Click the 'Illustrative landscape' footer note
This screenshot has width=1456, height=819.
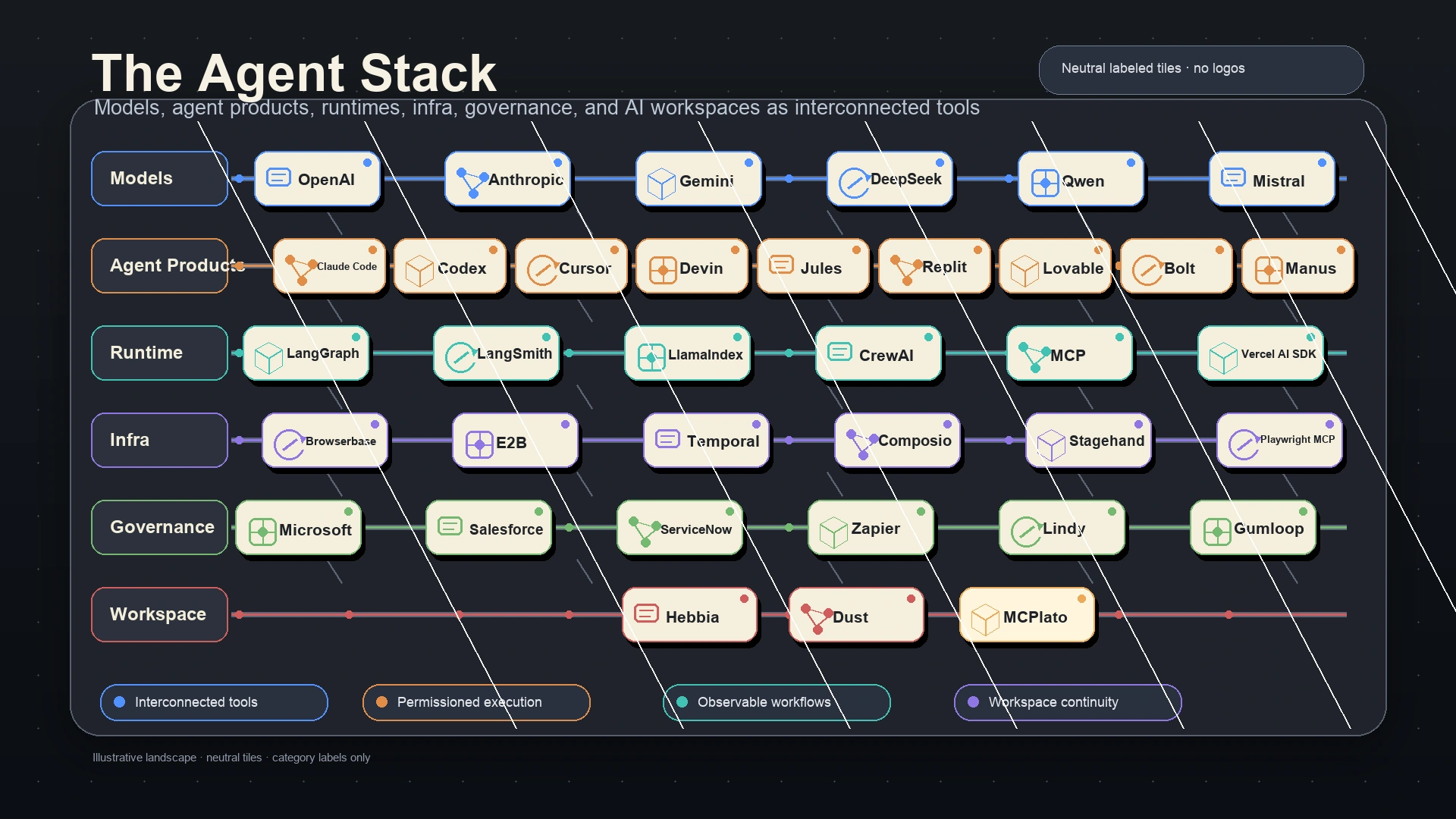click(x=231, y=758)
